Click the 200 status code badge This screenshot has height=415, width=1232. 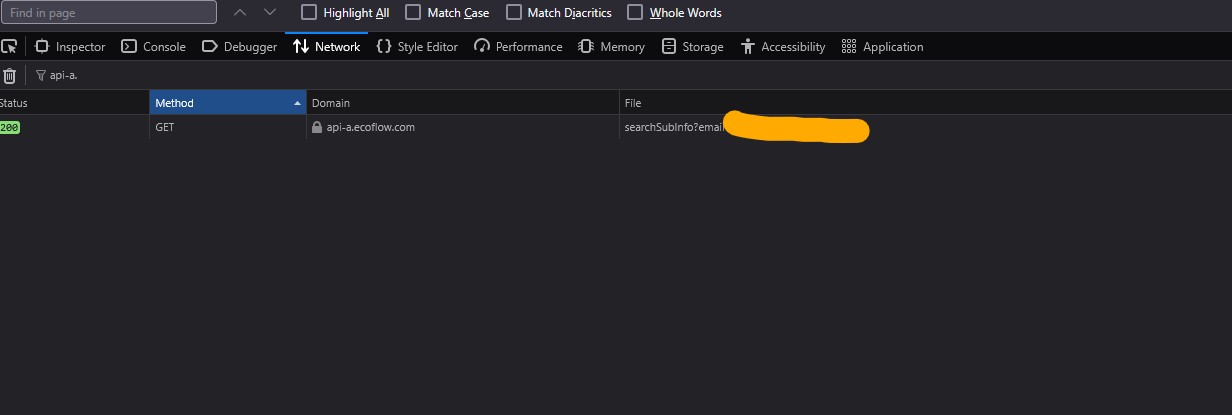pos(9,127)
